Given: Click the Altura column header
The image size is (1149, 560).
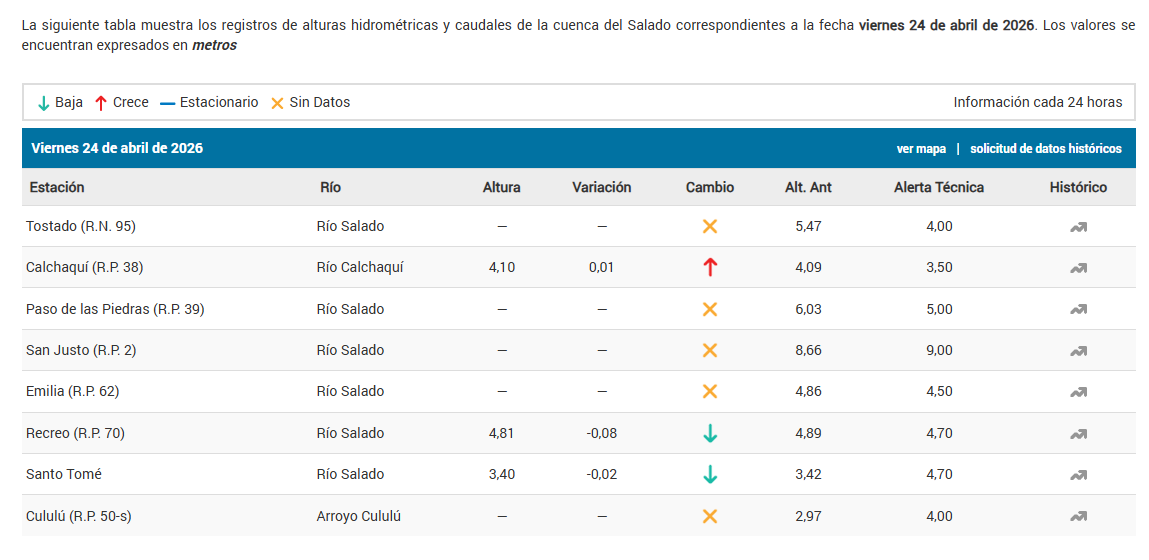Looking at the screenshot, I should 501,187.
